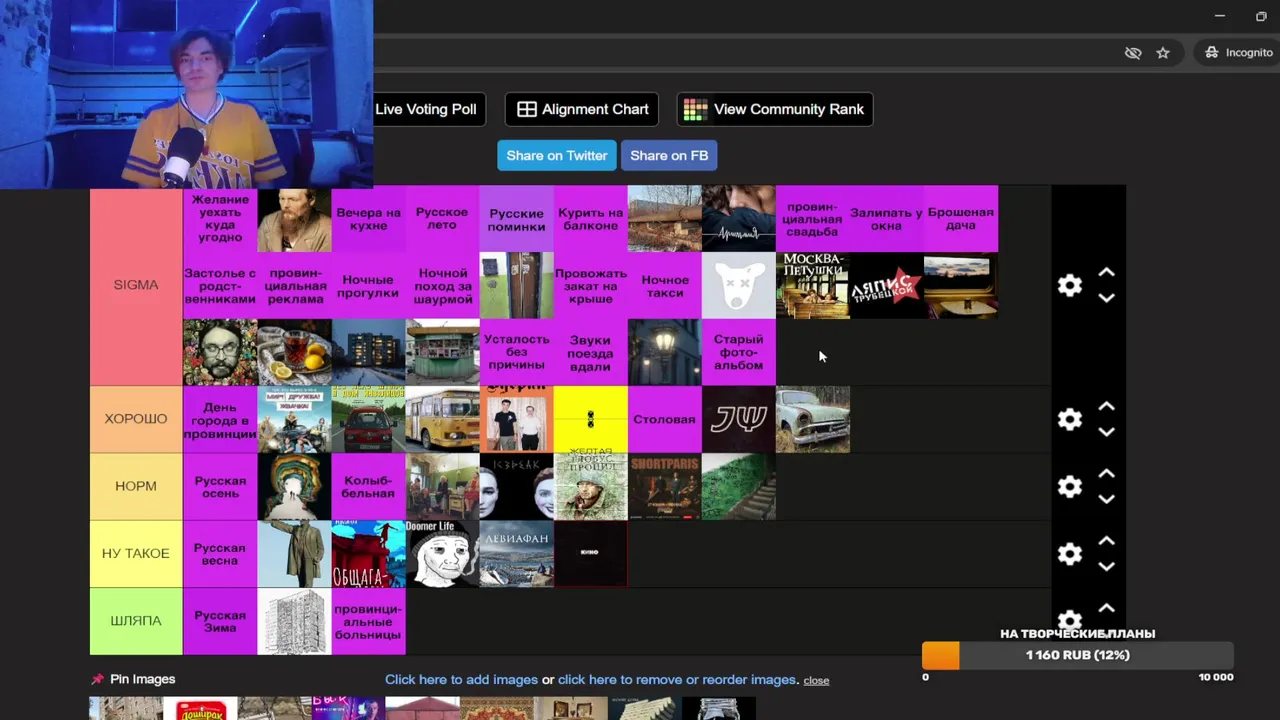The height and width of the screenshot is (720, 1280).
Task: Select the 'Ночное такси' tile
Action: coord(664,285)
